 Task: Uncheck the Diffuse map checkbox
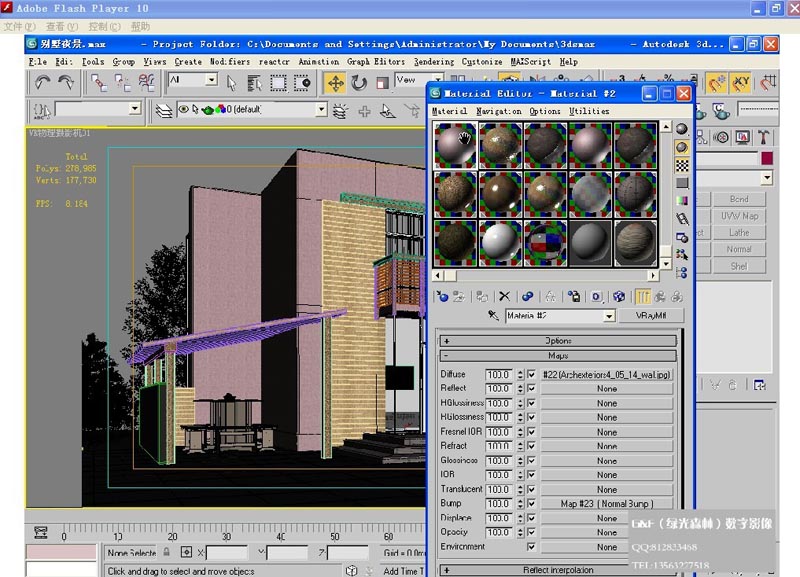pos(531,374)
